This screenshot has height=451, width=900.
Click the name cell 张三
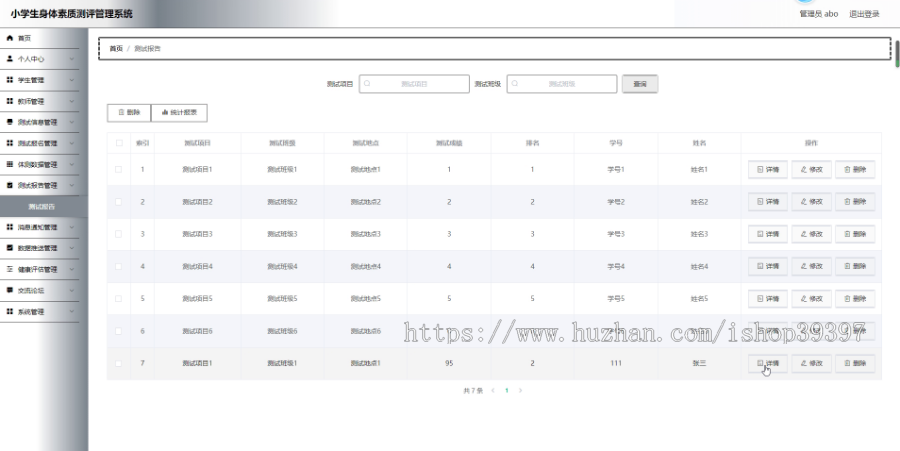(x=699, y=363)
